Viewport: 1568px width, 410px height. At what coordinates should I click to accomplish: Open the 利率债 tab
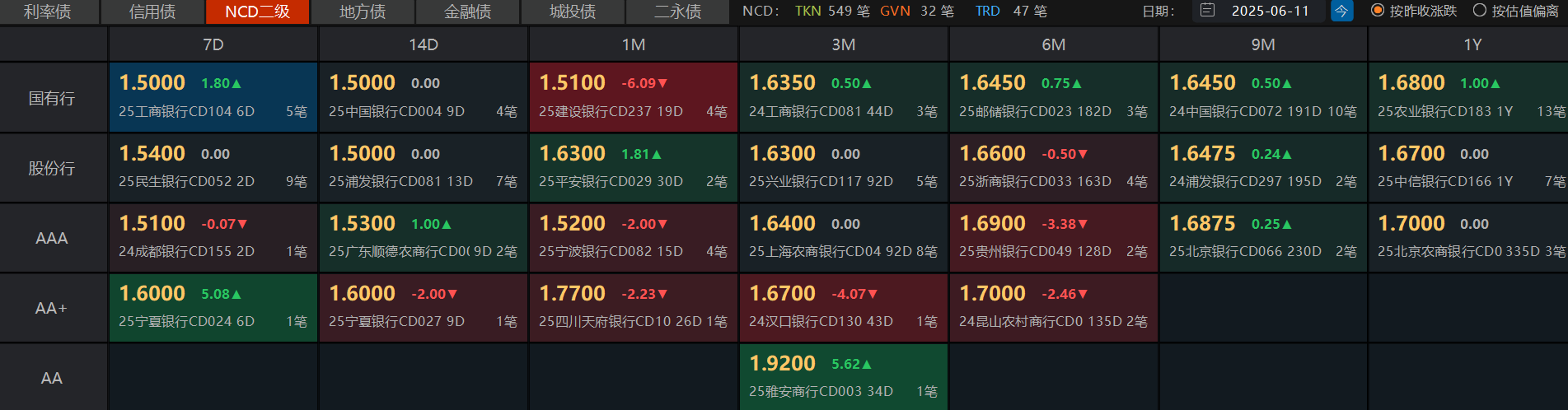[x=48, y=12]
